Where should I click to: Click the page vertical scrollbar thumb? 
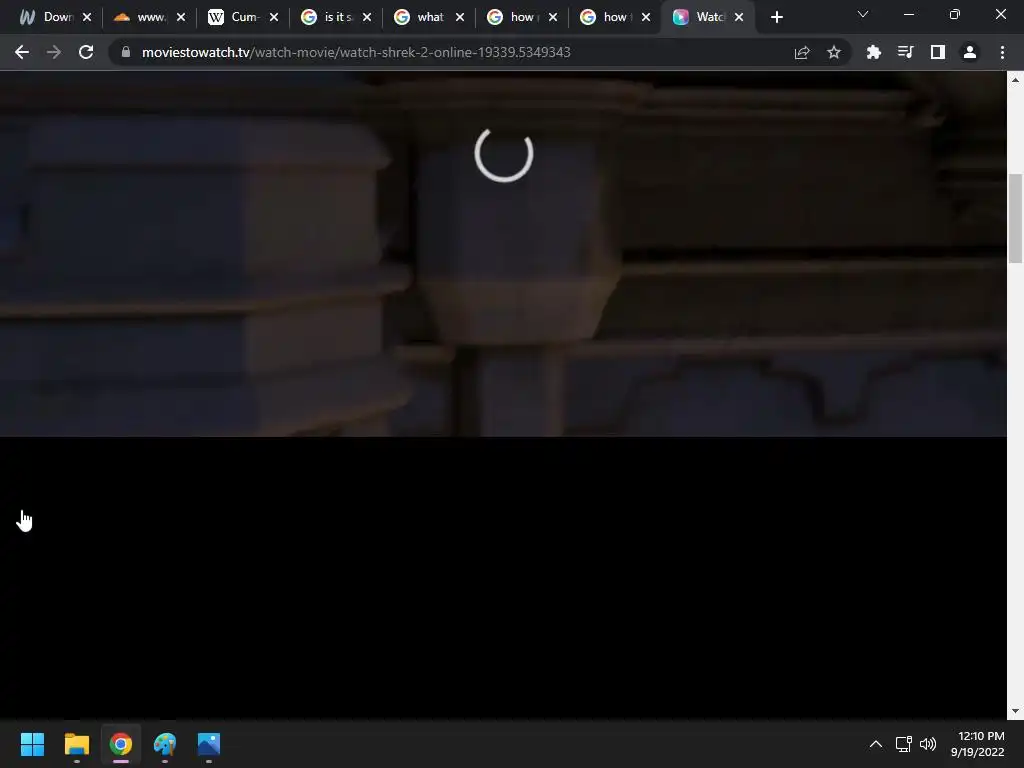click(1015, 218)
